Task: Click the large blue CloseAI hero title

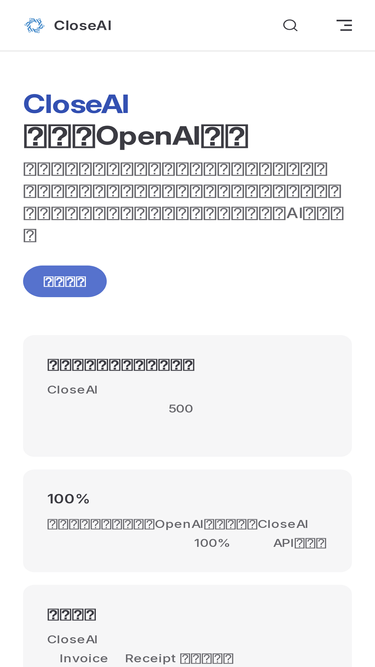Action: pyautogui.click(x=76, y=104)
